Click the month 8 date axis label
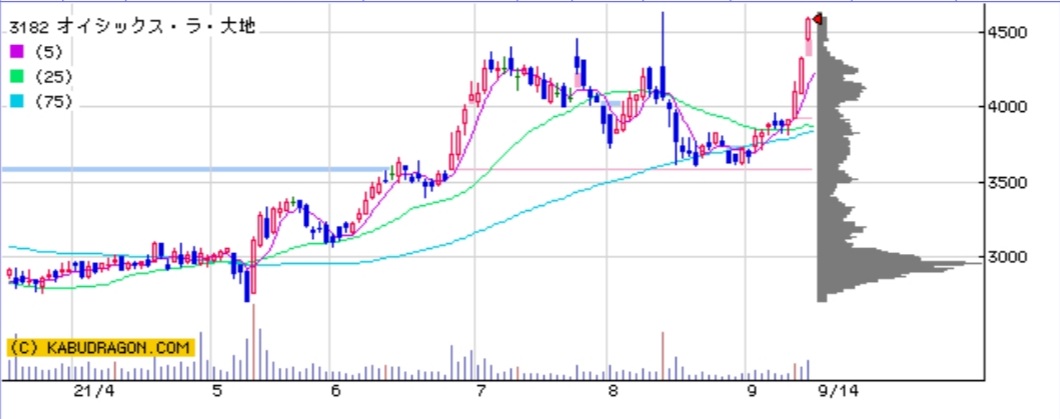1060x419 pixels. (613, 391)
